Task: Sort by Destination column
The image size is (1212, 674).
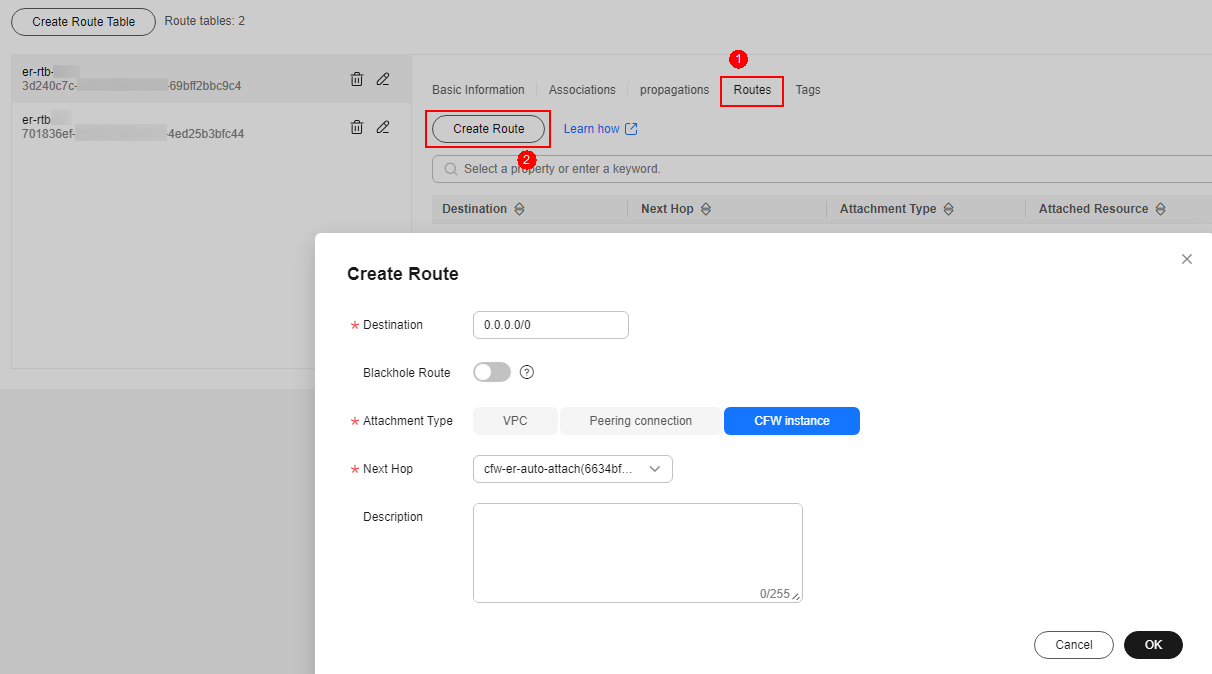Action: click(518, 209)
